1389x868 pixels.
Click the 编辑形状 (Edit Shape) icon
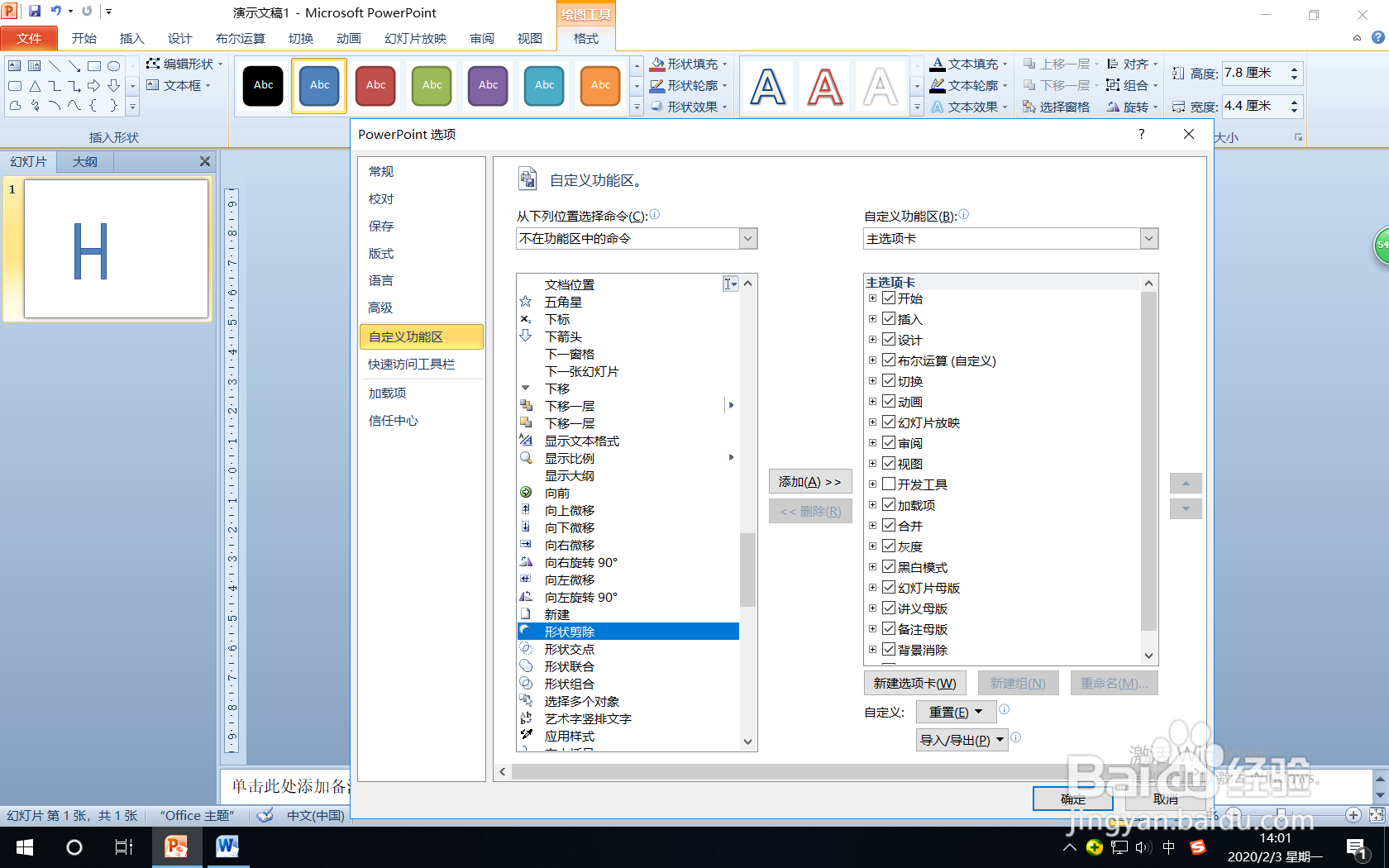tap(152, 64)
